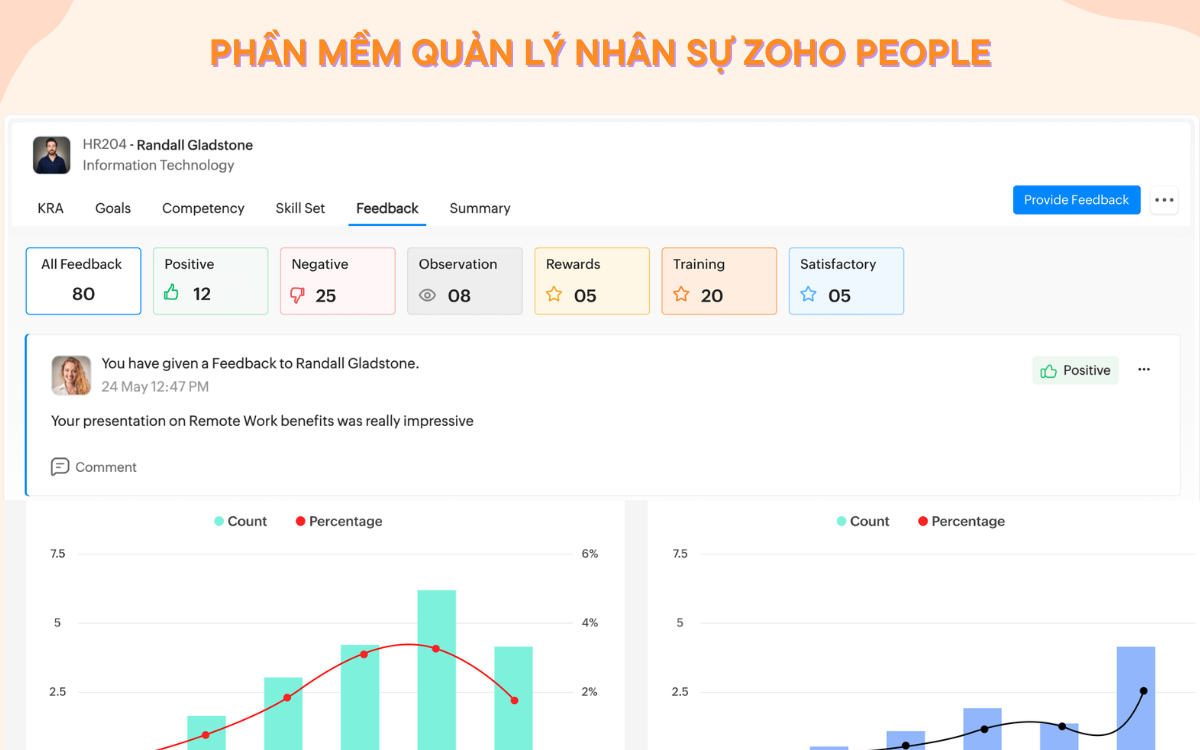The height and width of the screenshot is (750, 1200).
Task: Filter by Positive feedback card
Action: [x=210, y=281]
